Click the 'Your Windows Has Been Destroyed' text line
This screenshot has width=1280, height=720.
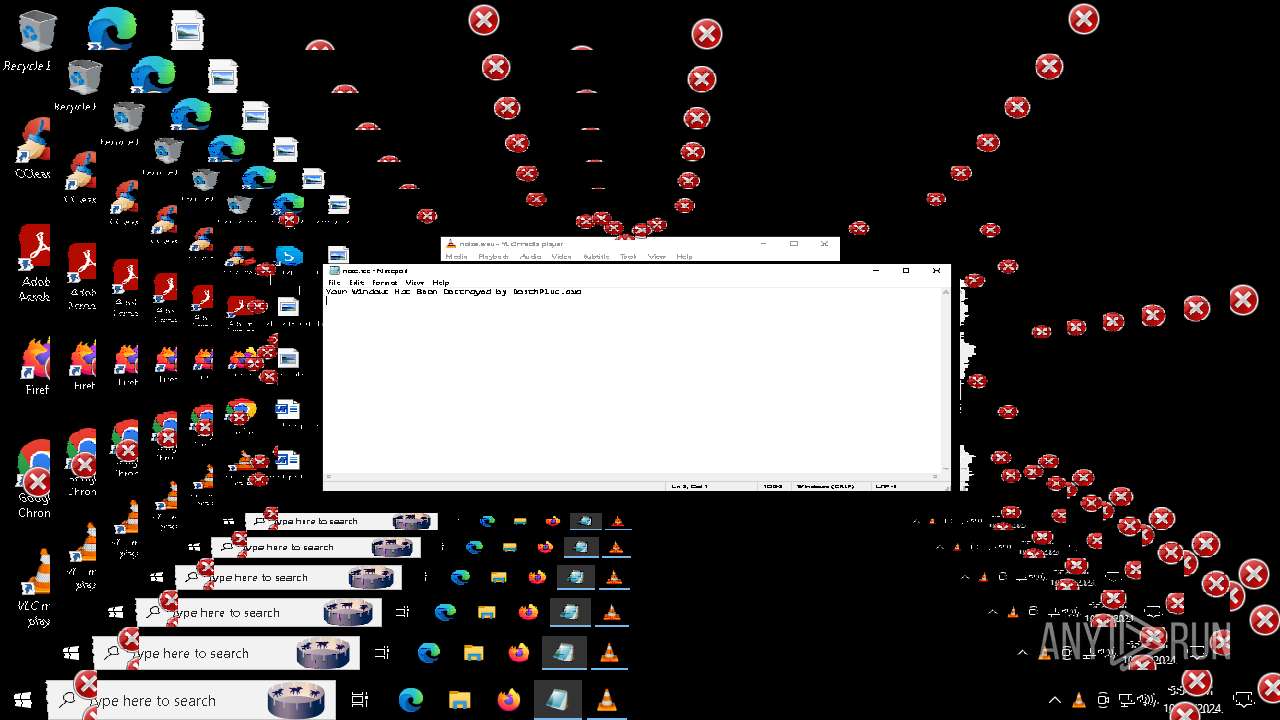pyautogui.click(x=453, y=292)
